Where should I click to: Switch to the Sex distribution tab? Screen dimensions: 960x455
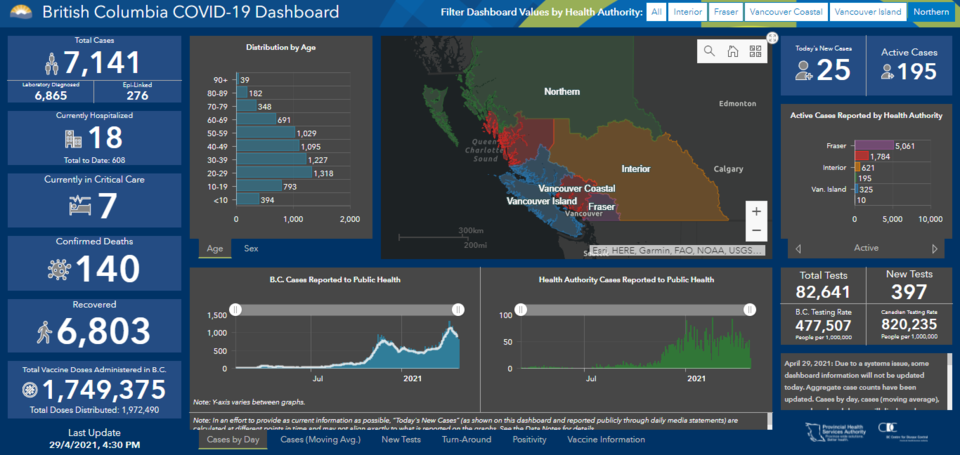(251, 249)
